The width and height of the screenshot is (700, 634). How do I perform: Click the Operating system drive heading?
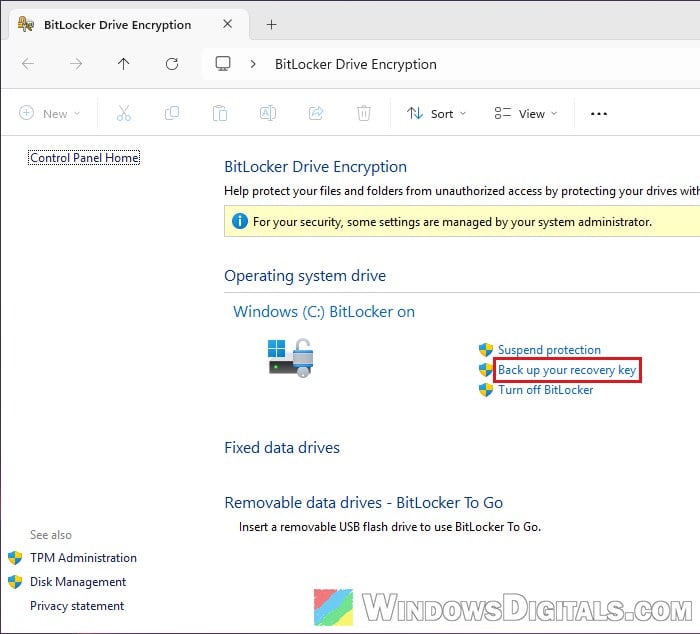305,275
